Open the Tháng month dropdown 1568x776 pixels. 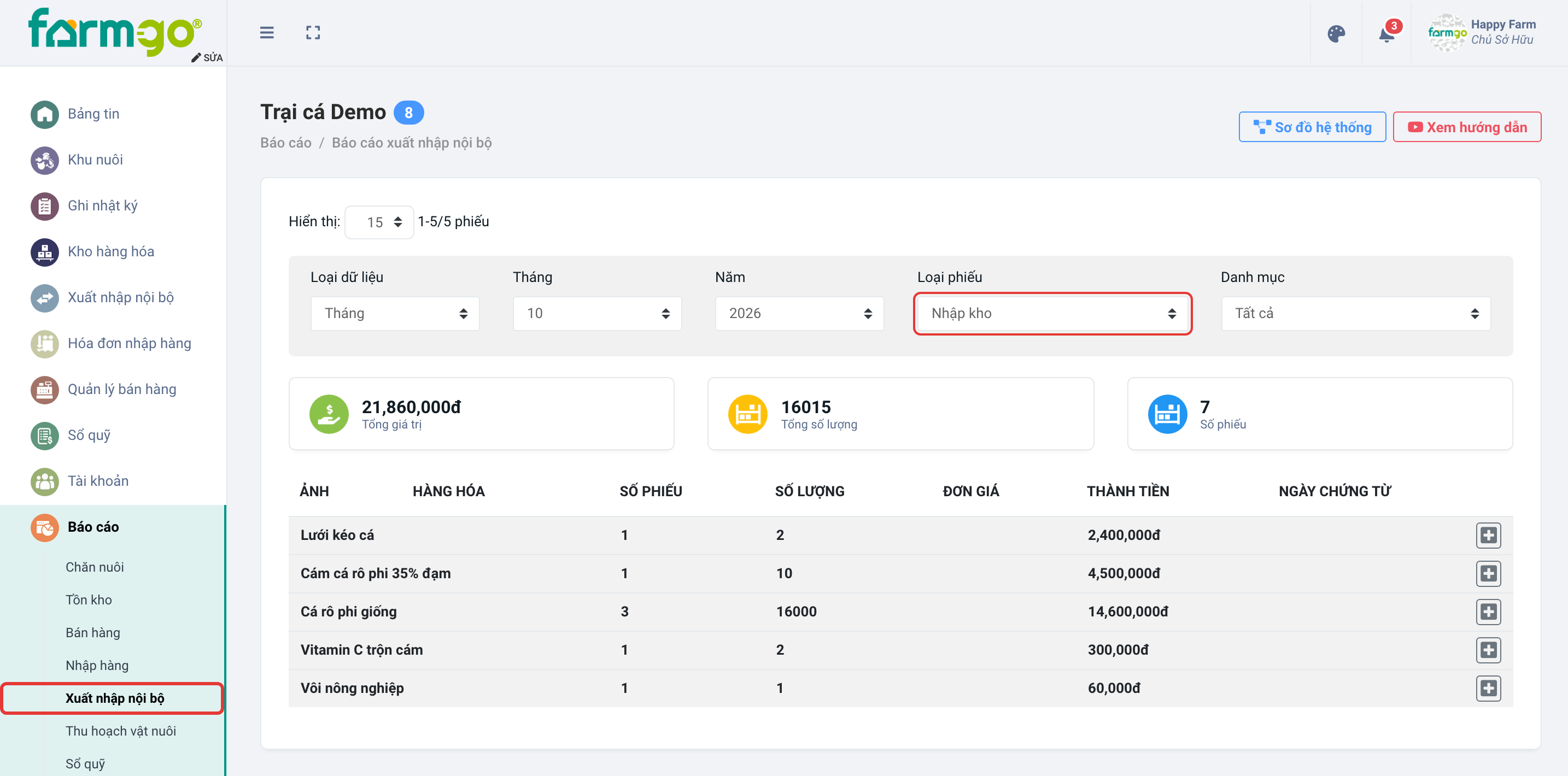coord(597,314)
